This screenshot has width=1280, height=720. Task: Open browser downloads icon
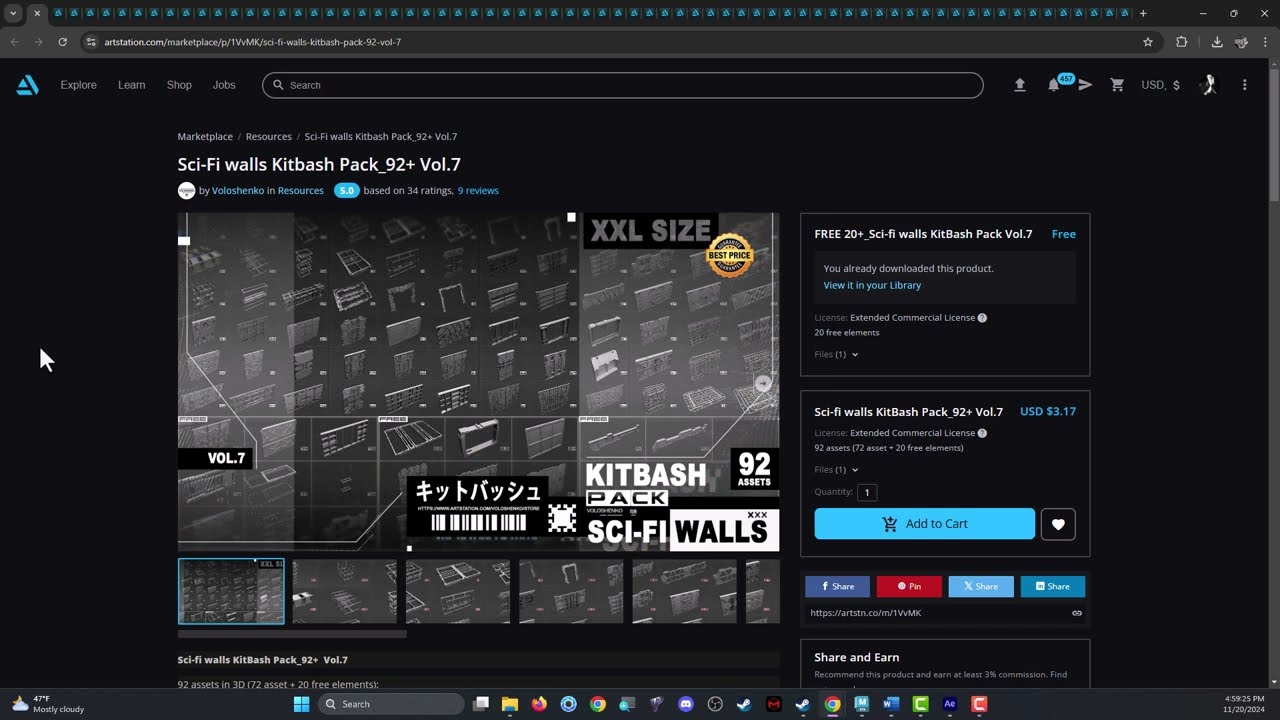pyautogui.click(x=1217, y=42)
